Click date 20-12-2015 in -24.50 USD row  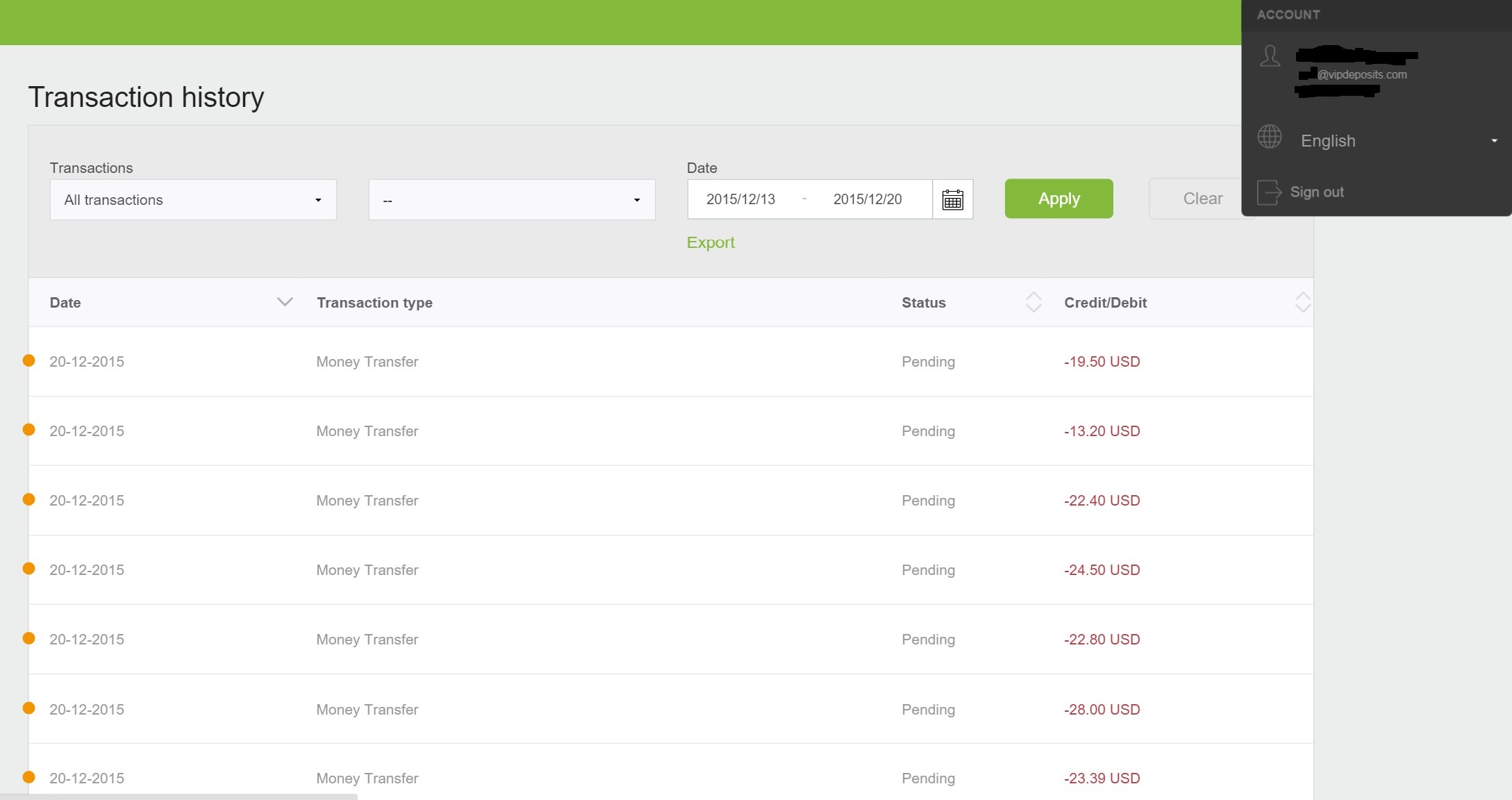pos(87,570)
